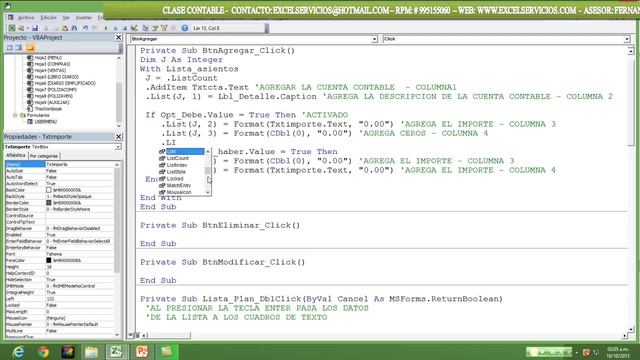Click the autocomplete list scroll down arrow
This screenshot has height=360, width=640.
208,192
